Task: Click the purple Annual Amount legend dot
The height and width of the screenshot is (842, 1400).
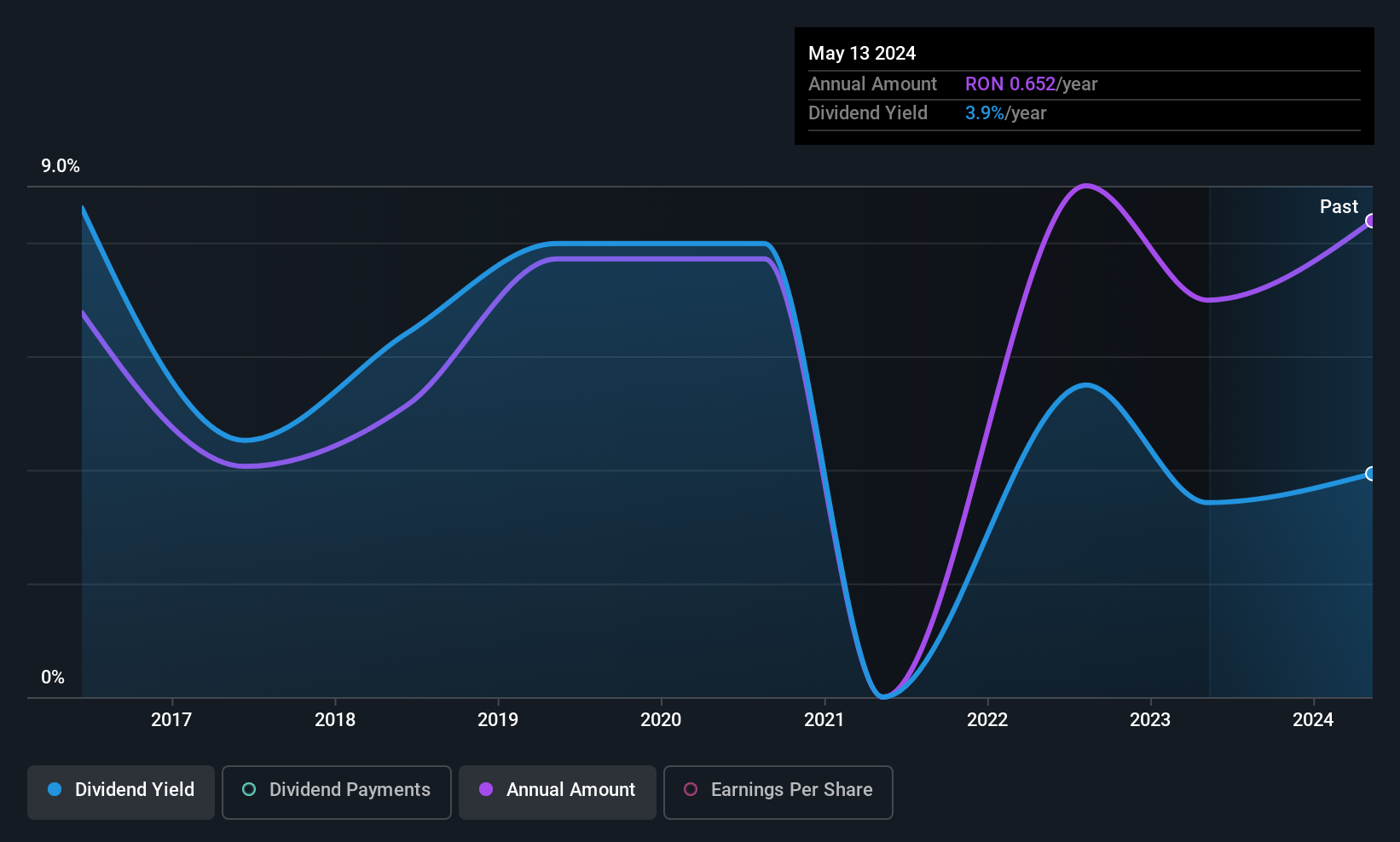Action: (x=486, y=789)
